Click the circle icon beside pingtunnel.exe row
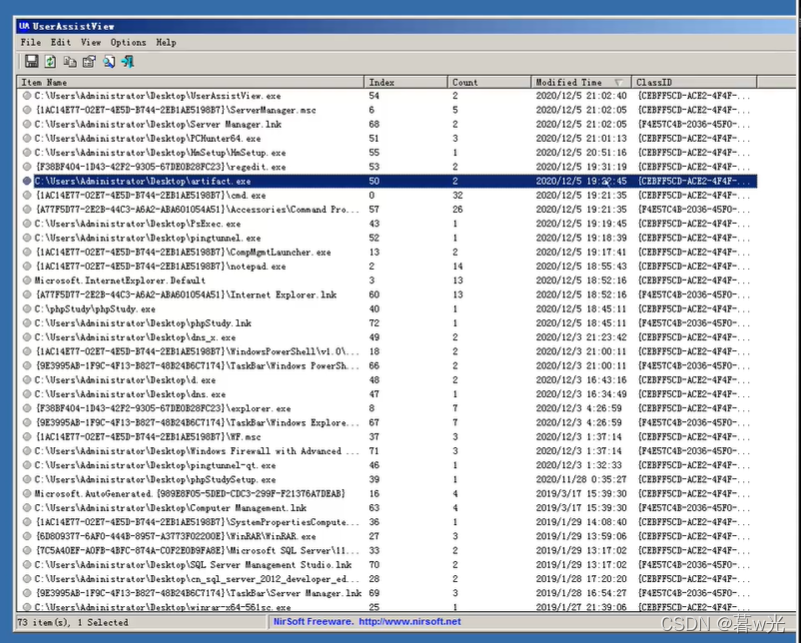801x643 pixels. [x=27, y=238]
